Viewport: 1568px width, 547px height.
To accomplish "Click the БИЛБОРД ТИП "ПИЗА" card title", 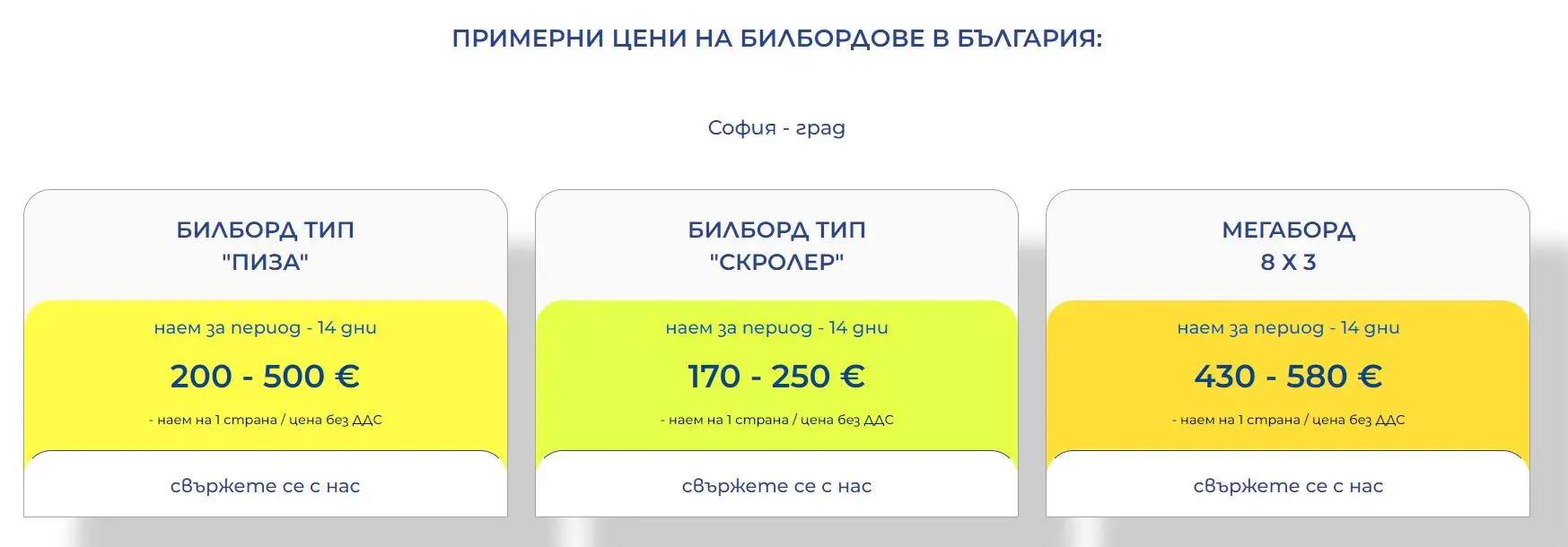I will [x=265, y=246].
